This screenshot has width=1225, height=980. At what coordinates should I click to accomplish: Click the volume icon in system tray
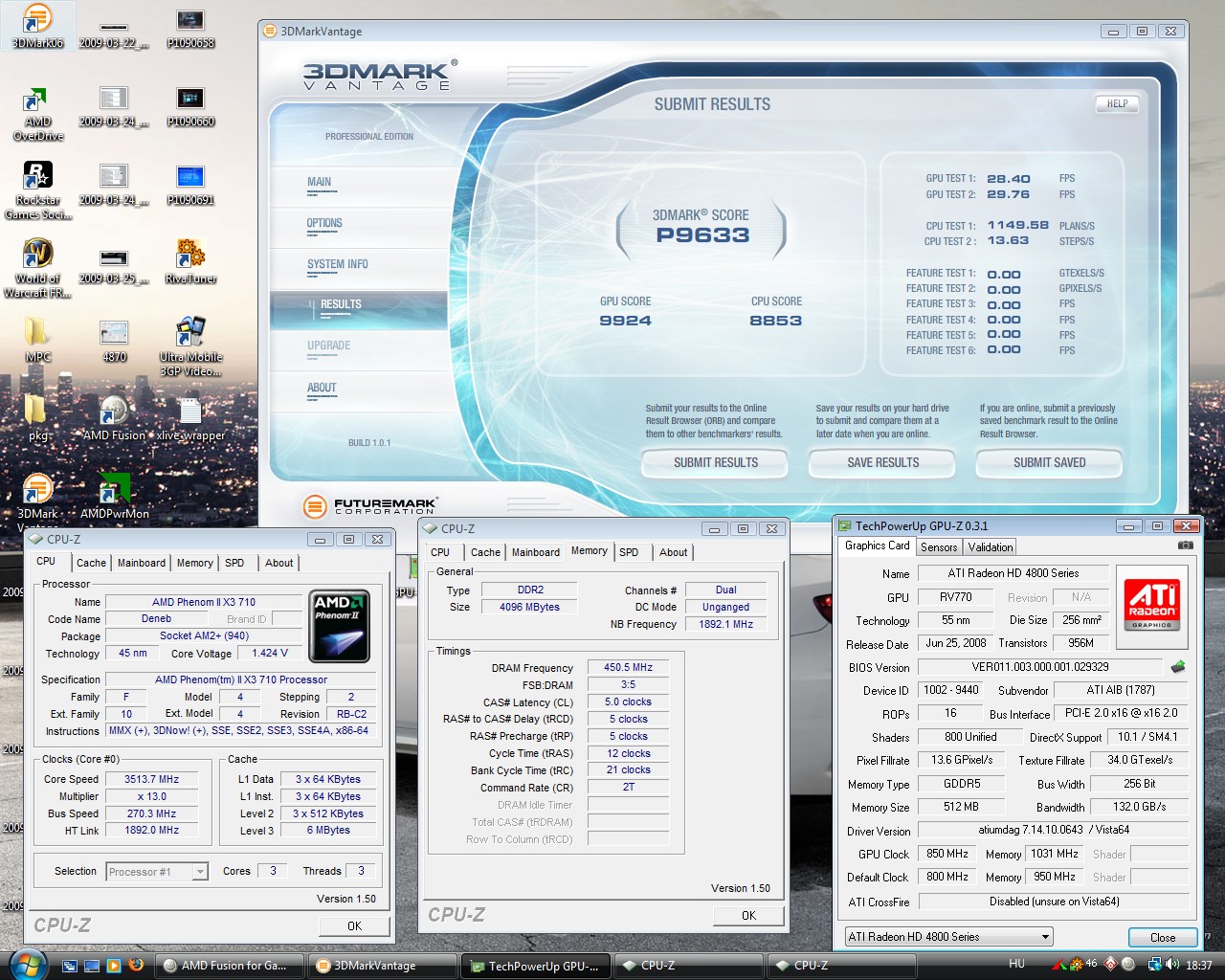coord(1172,965)
